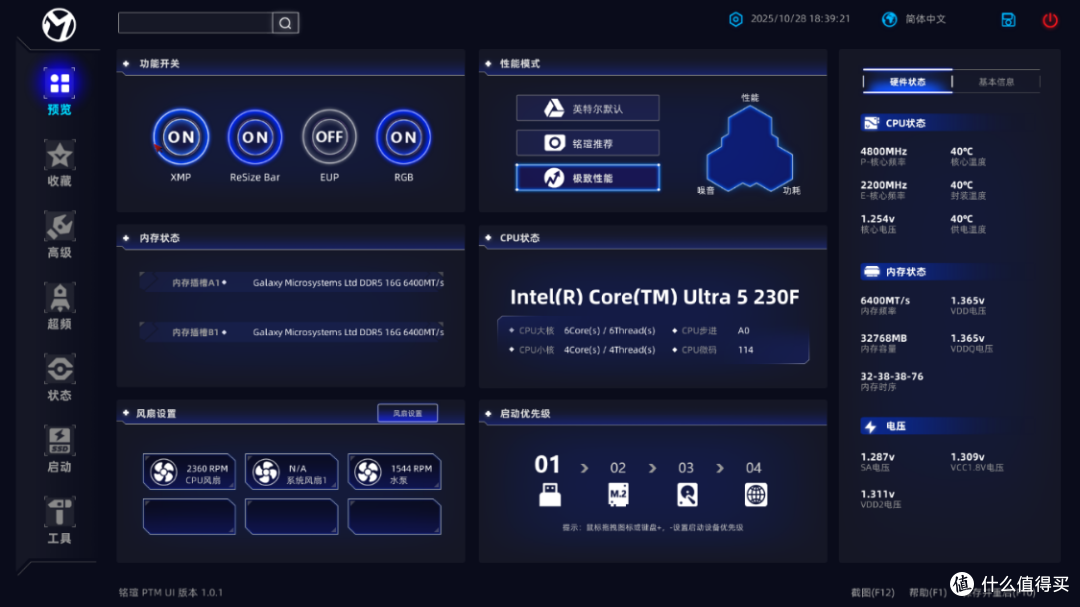Click the 6Core(s) / 6Thread(s) text
Screen dimensions: 1080x607
(x=610, y=331)
